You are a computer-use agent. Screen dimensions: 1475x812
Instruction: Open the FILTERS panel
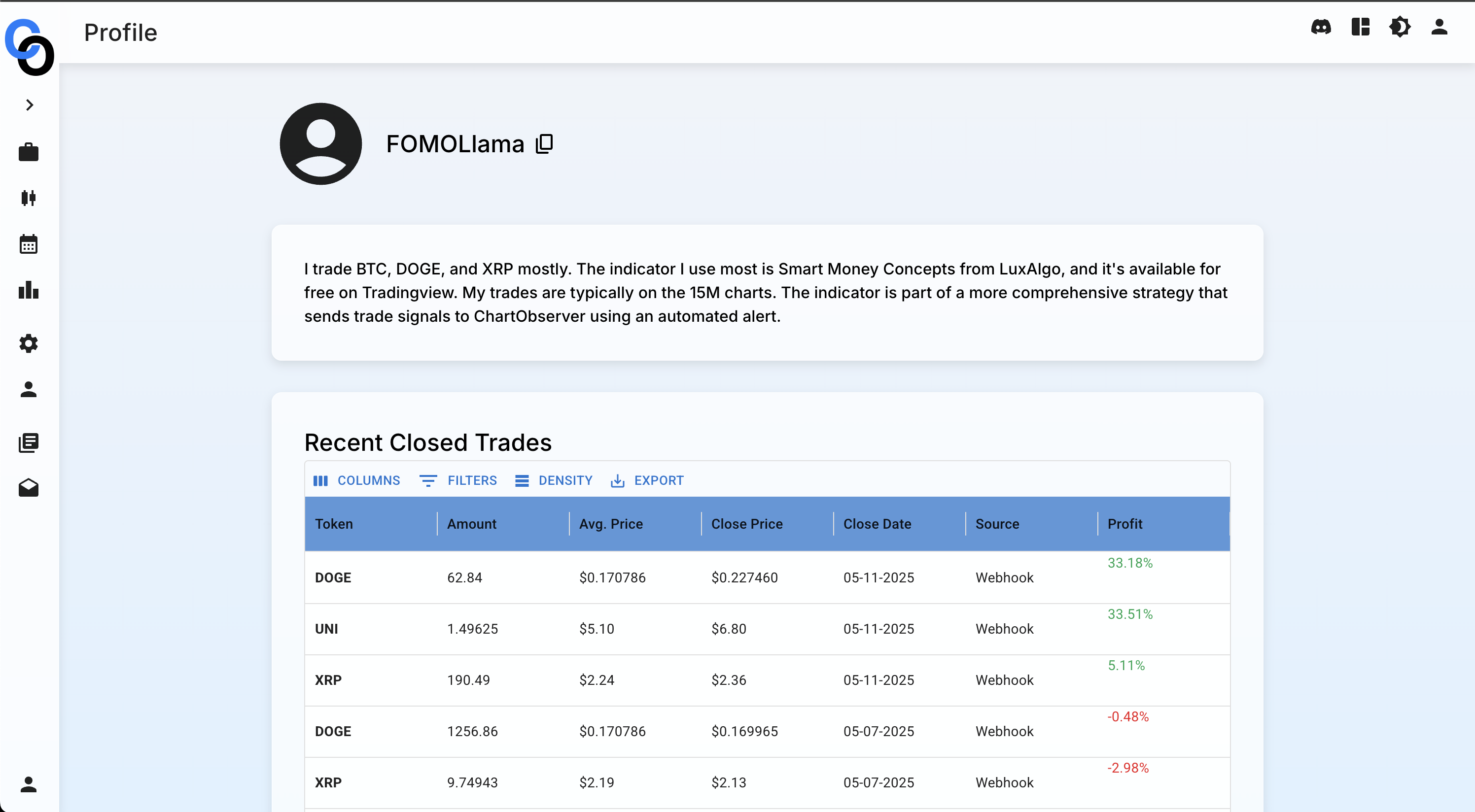tap(458, 481)
